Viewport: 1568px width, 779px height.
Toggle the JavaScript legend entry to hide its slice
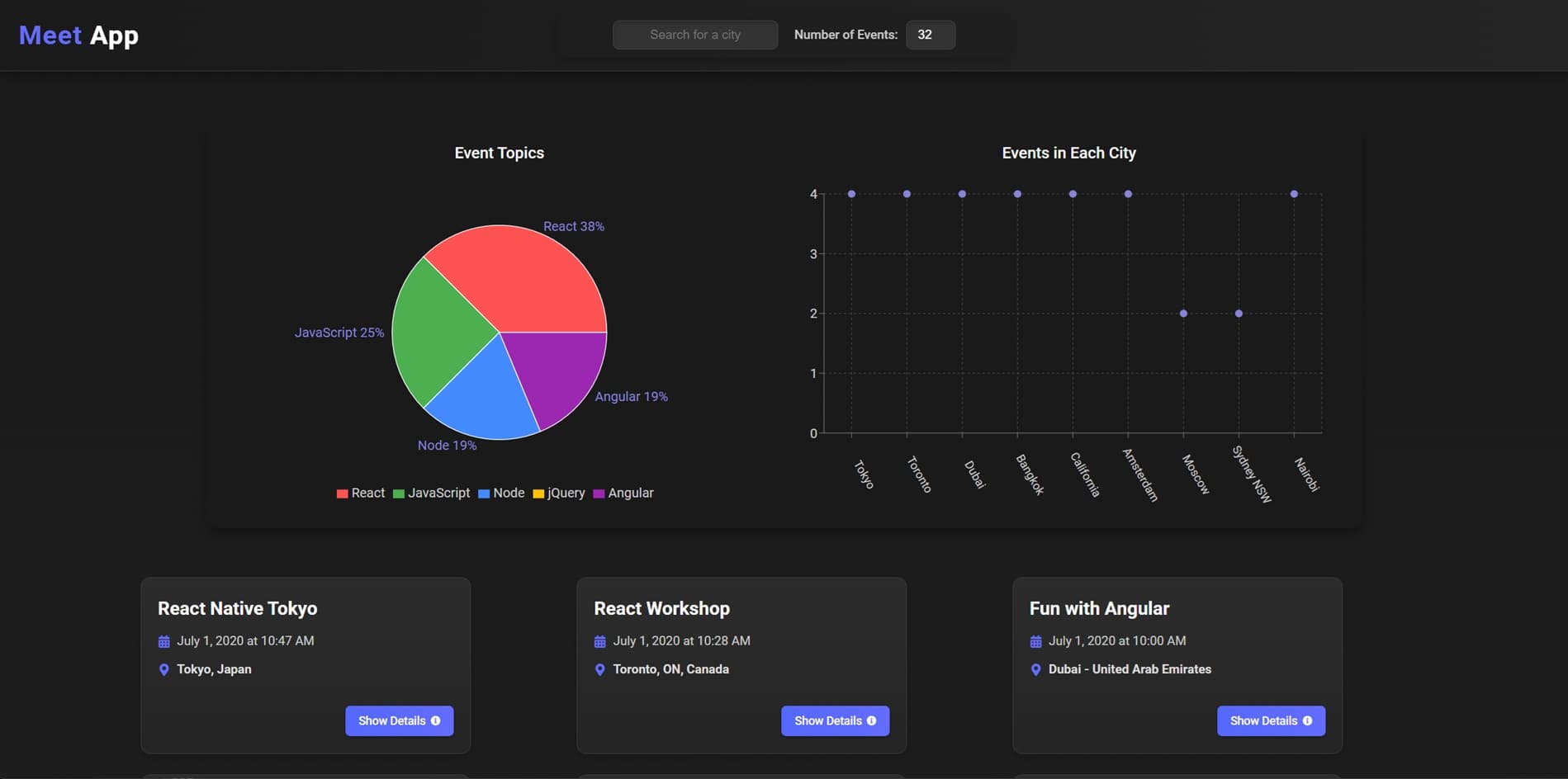pyautogui.click(x=432, y=493)
